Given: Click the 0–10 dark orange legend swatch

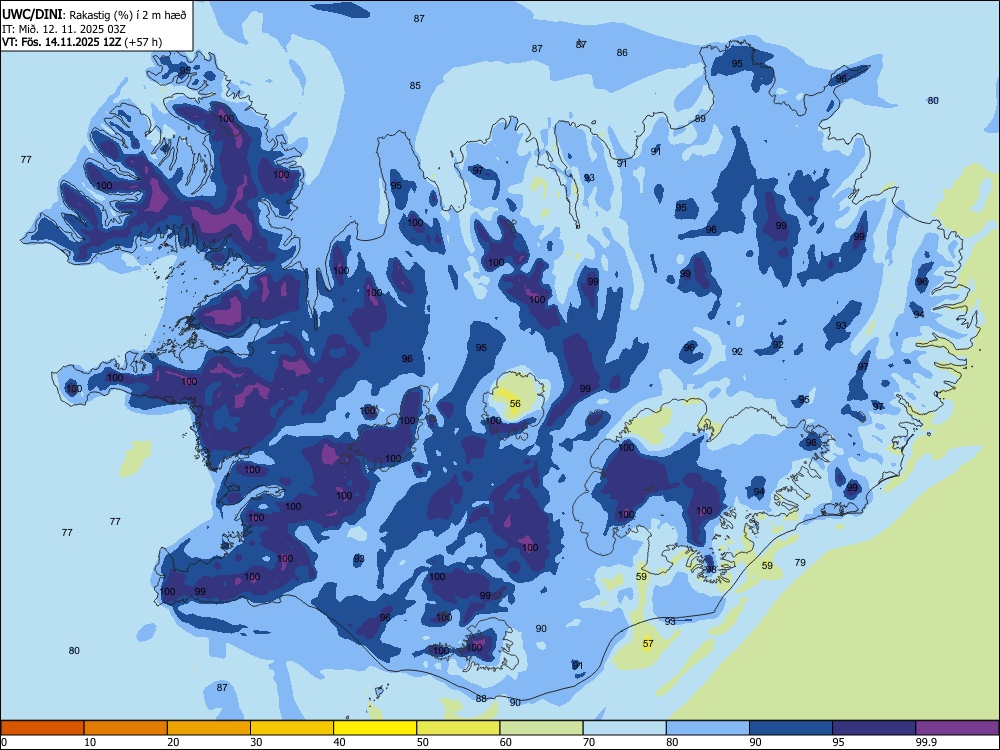Looking at the screenshot, I should pos(42,728).
